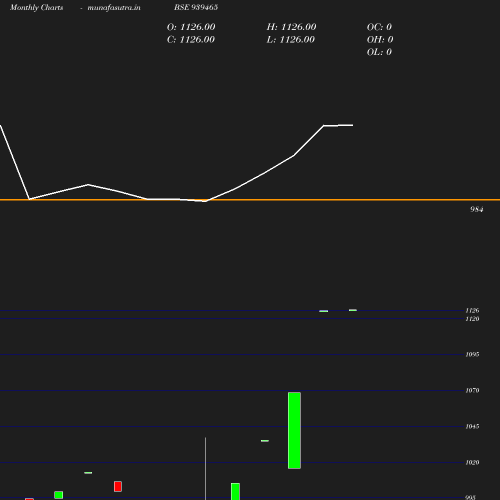Click the last small candle at 1126
The image size is (500, 500).
point(353,310)
